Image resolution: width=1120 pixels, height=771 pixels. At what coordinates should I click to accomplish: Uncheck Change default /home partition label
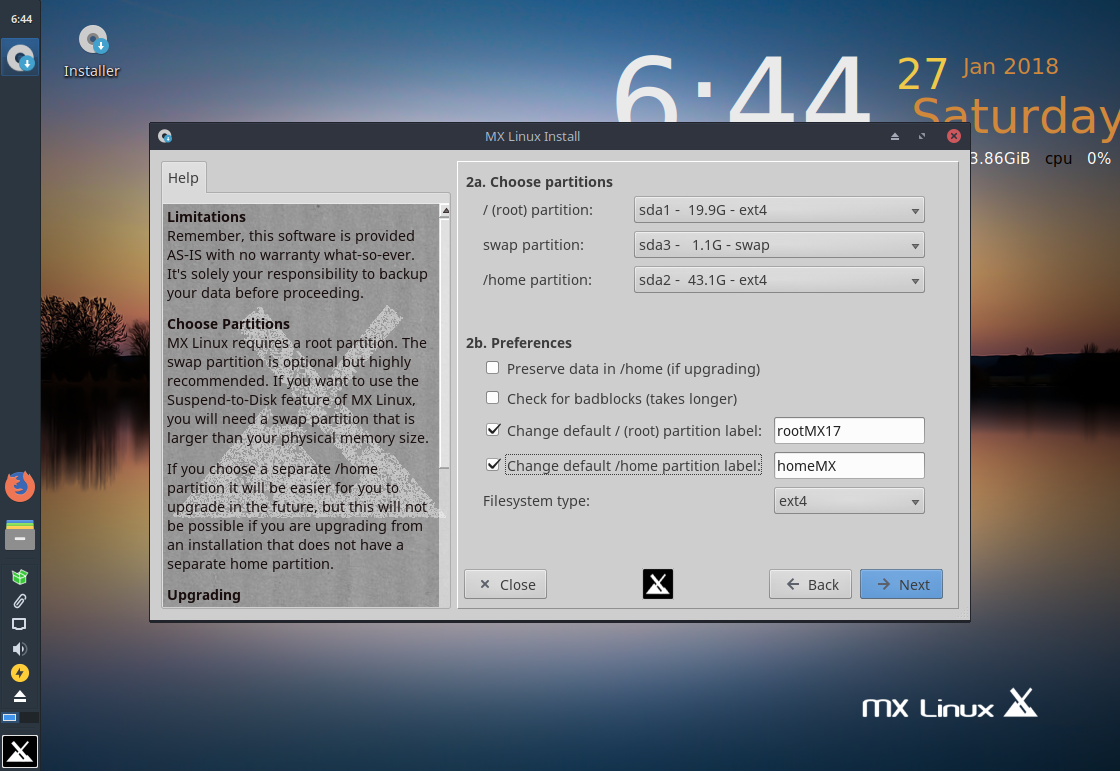click(x=493, y=465)
